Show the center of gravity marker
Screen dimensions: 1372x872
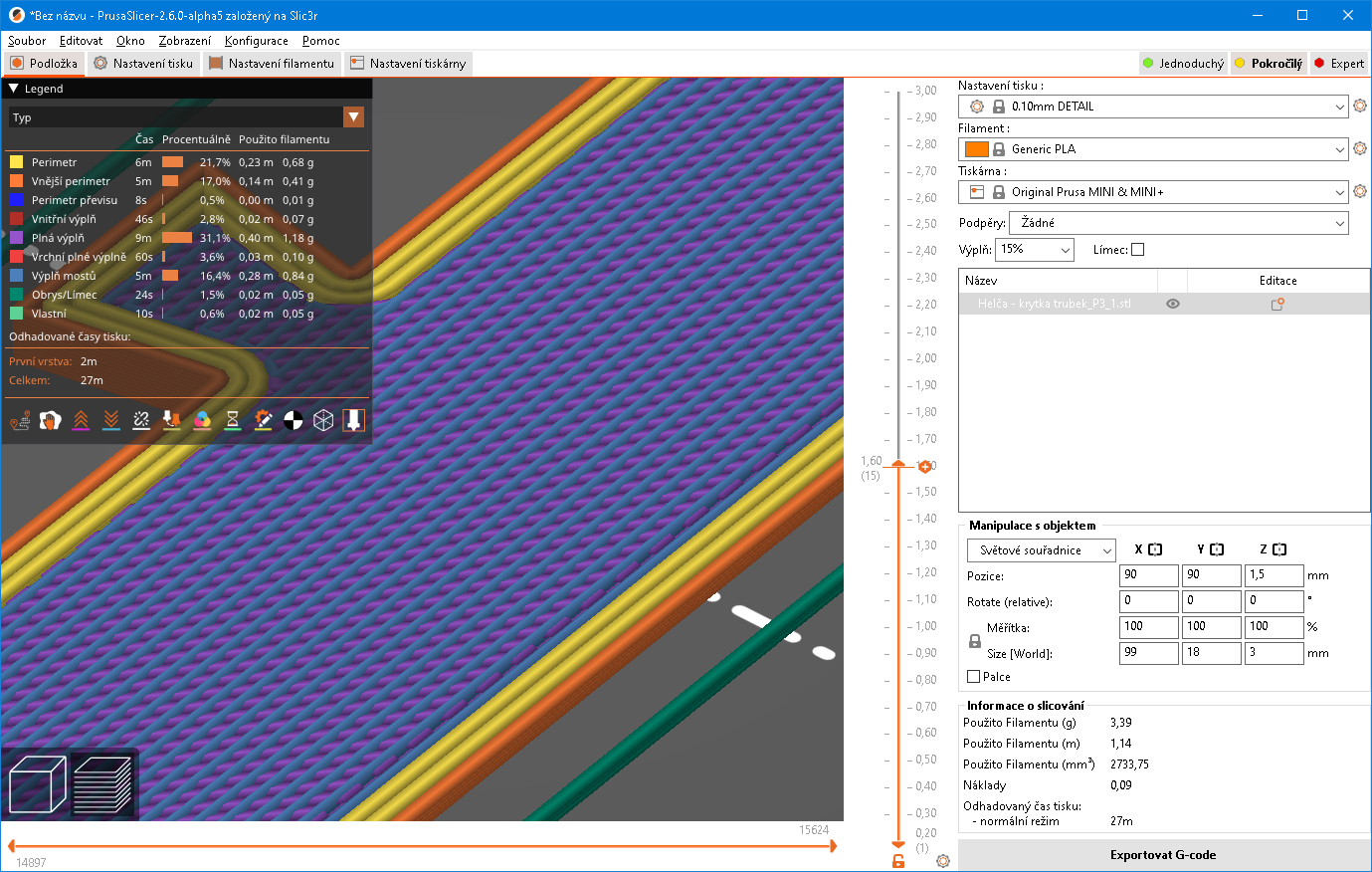[x=292, y=419]
